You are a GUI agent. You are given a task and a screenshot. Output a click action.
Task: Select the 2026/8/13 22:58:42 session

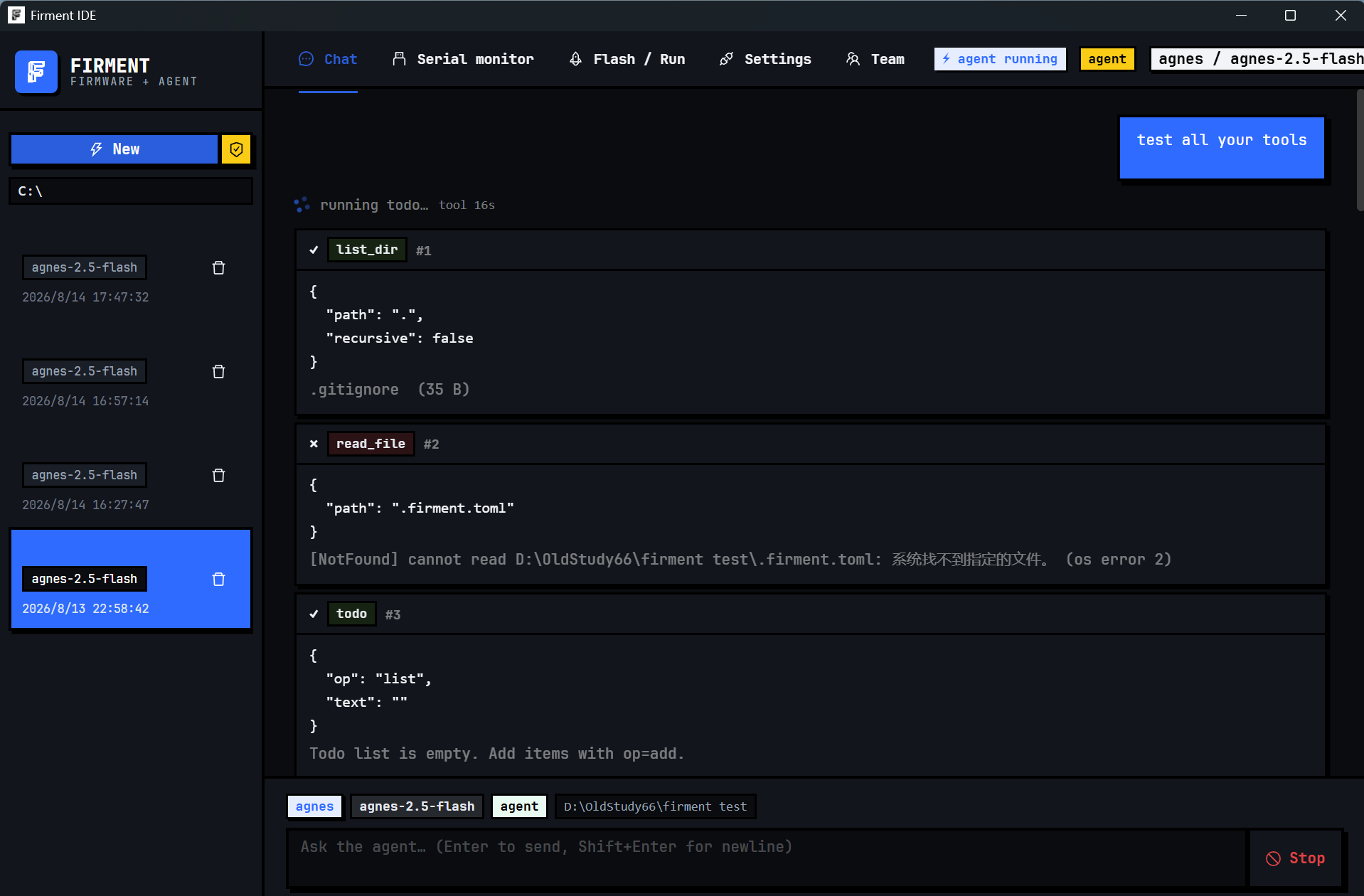point(131,579)
